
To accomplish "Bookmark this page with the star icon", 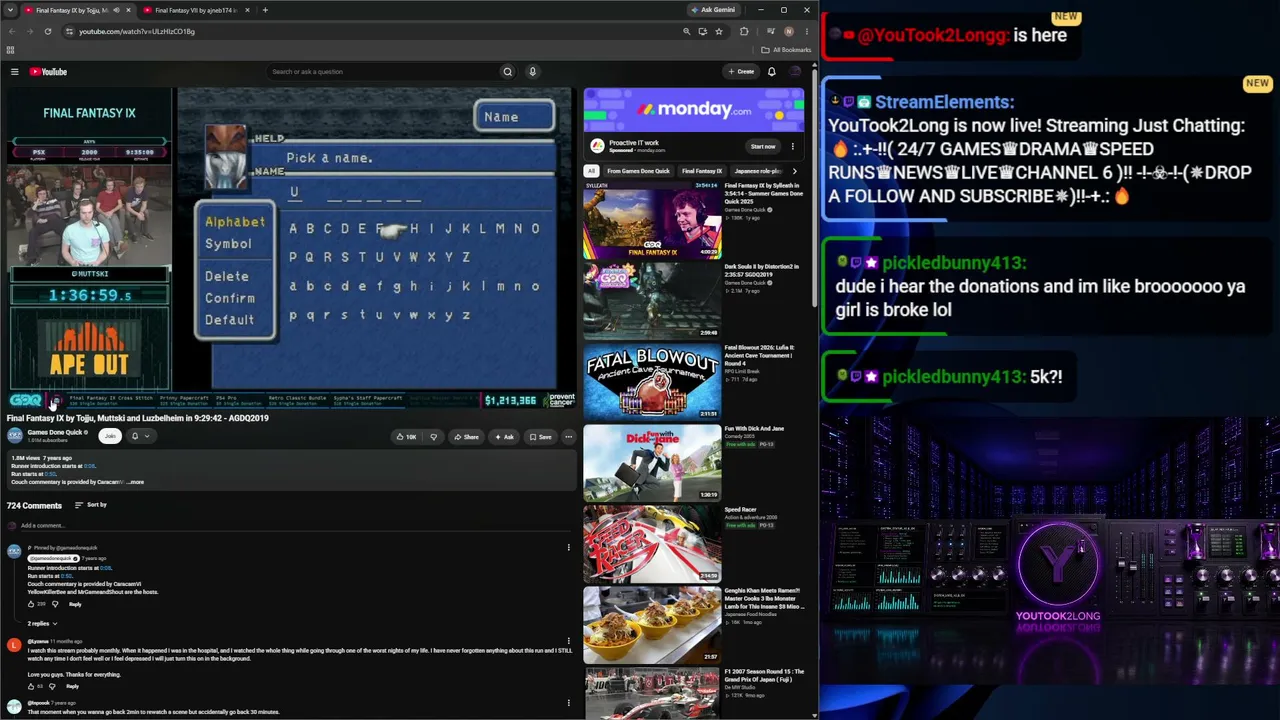I will tap(718, 31).
